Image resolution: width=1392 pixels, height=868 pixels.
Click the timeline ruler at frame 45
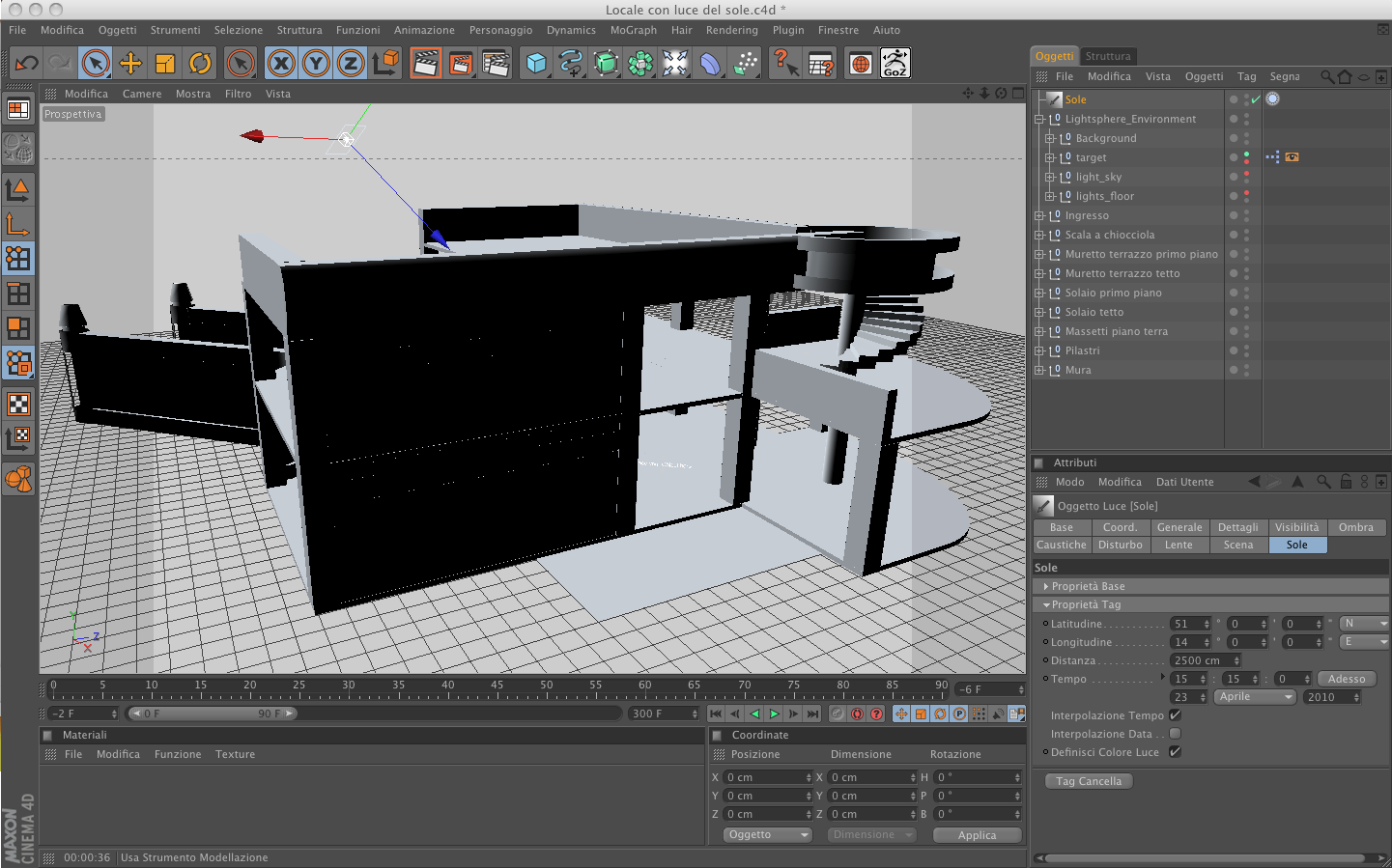pyautogui.click(x=497, y=688)
